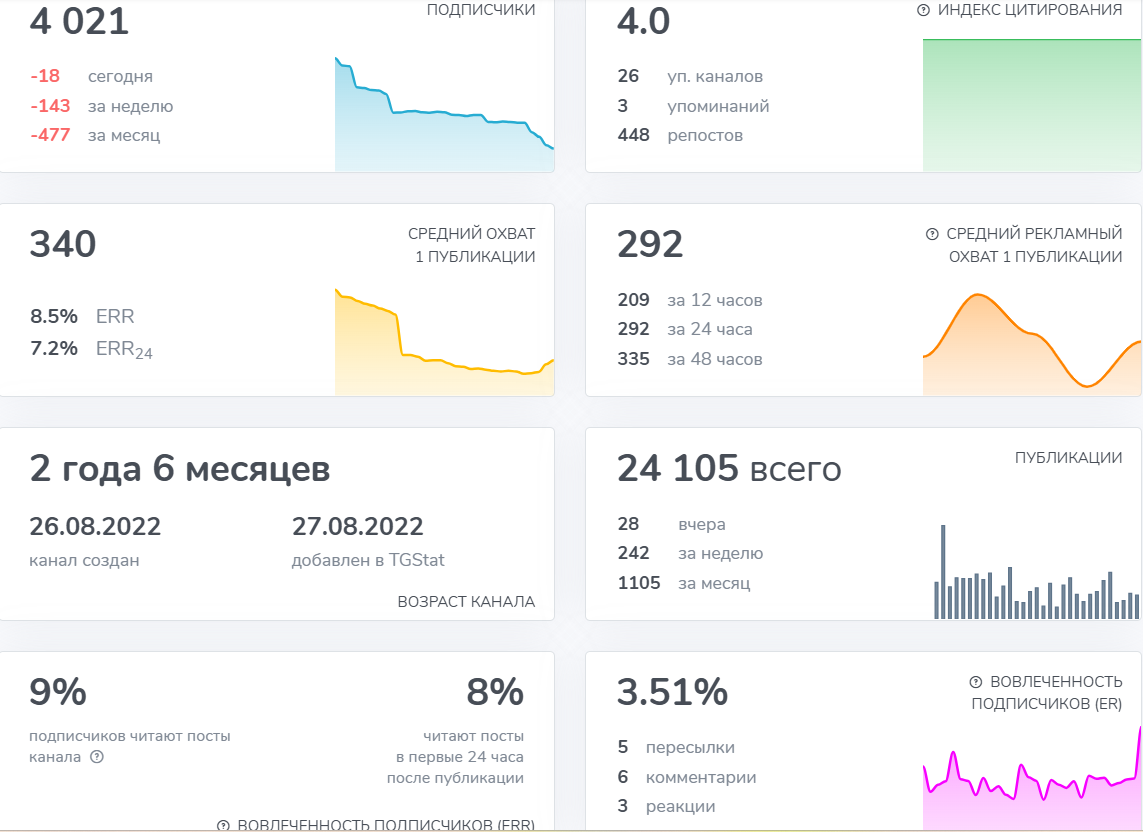Click the 8.5% ERR value
Screen dimensions: 1143x832
click(53, 315)
